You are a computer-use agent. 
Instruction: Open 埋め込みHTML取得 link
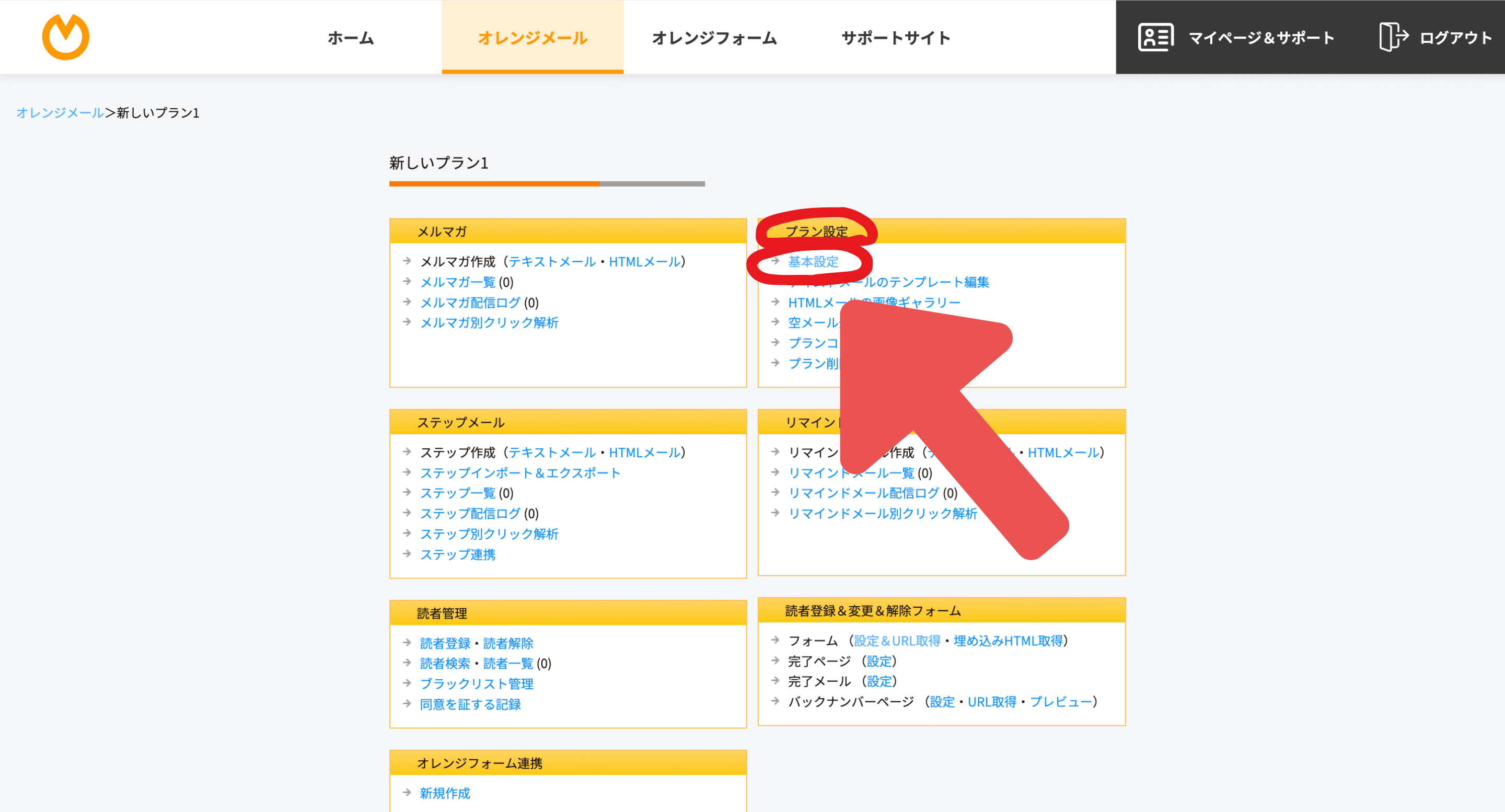tap(1008, 641)
